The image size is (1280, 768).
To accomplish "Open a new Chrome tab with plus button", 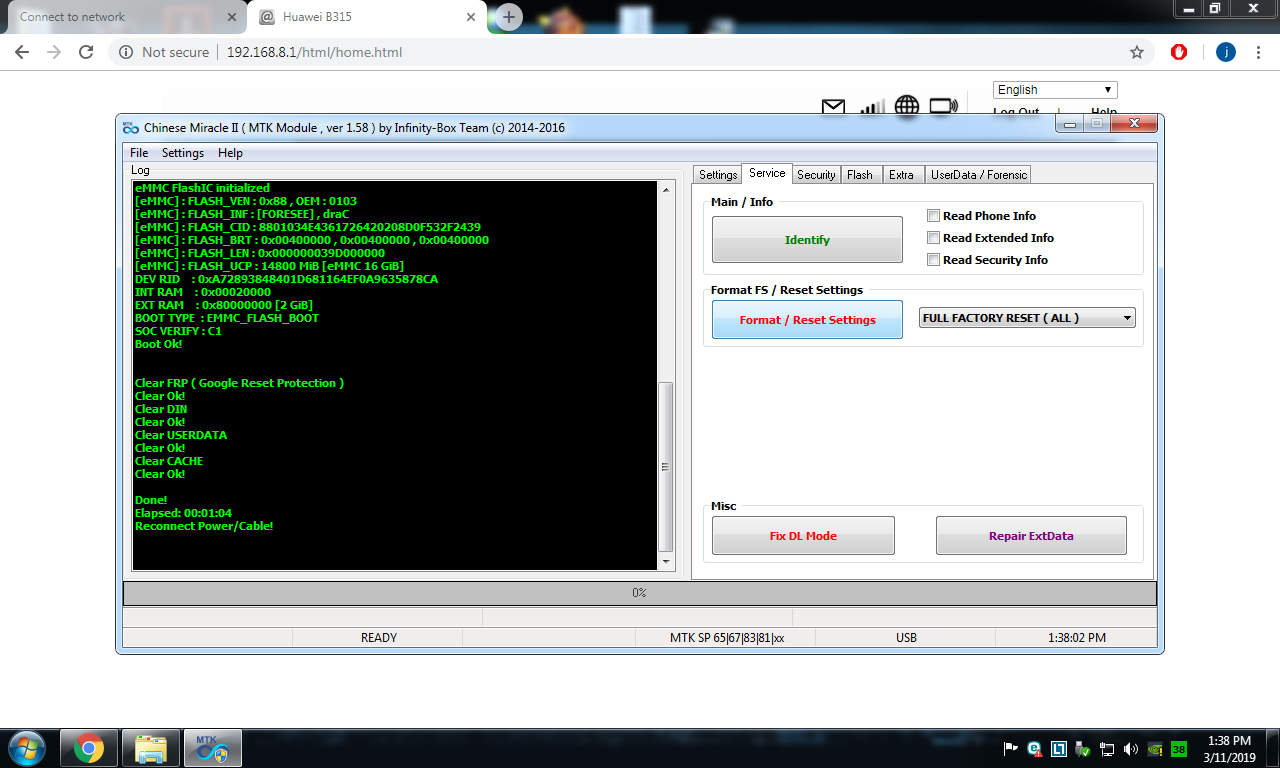I will [509, 17].
